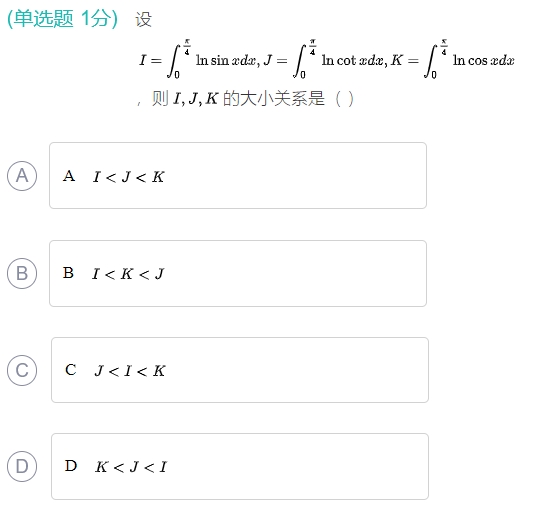Click the green 单选题 1分 label
Viewport: 553px width, 514px height.
click(x=62, y=18)
